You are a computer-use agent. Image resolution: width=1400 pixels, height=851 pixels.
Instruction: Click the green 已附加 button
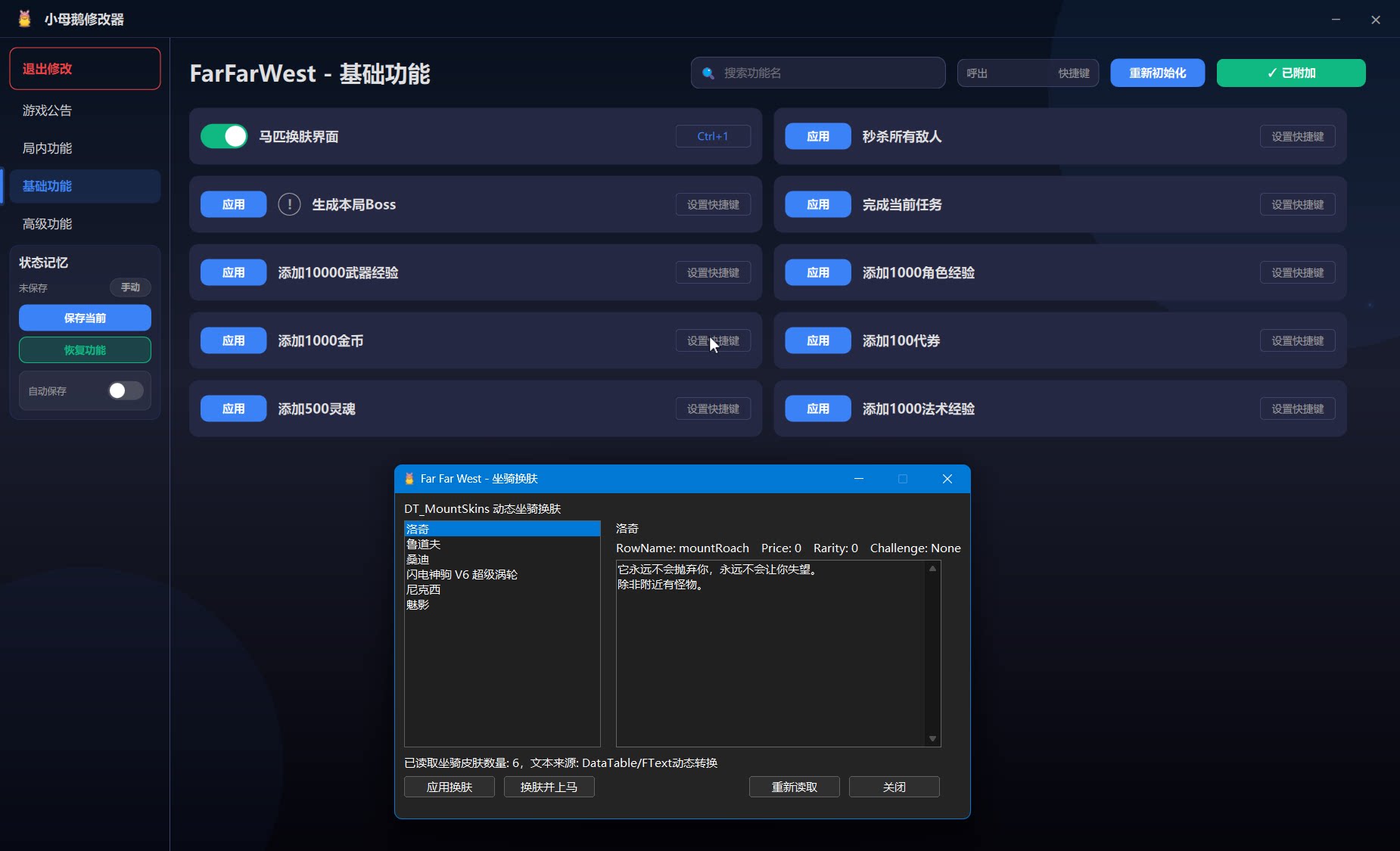1291,73
